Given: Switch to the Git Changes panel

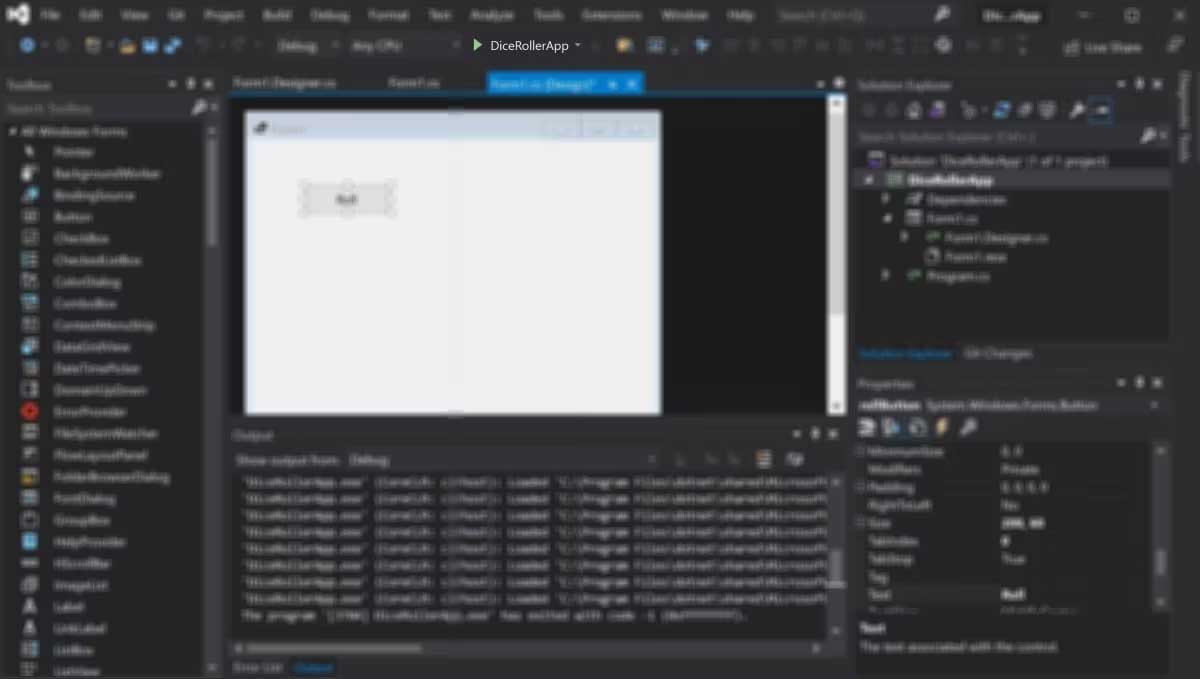Looking at the screenshot, I should tap(997, 352).
